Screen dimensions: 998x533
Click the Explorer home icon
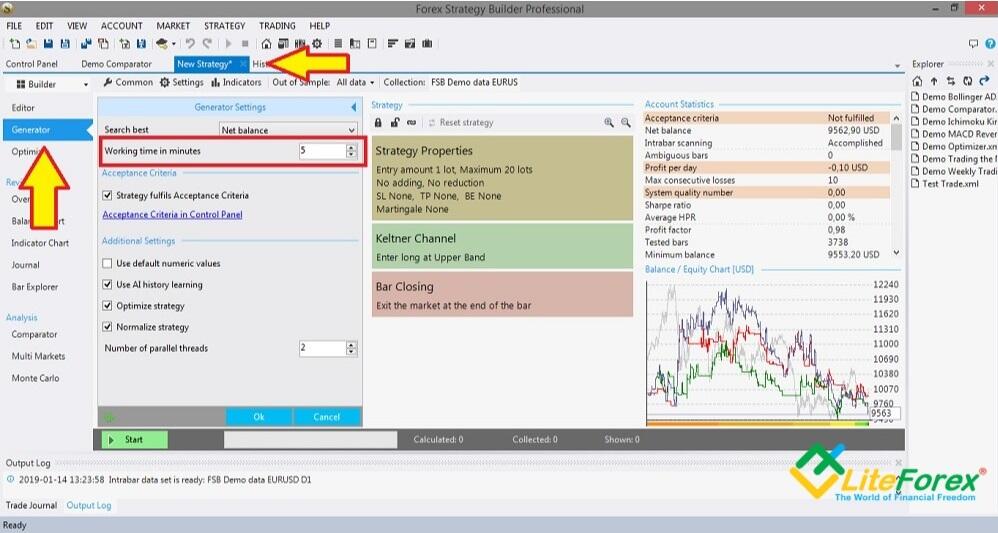coord(917,81)
